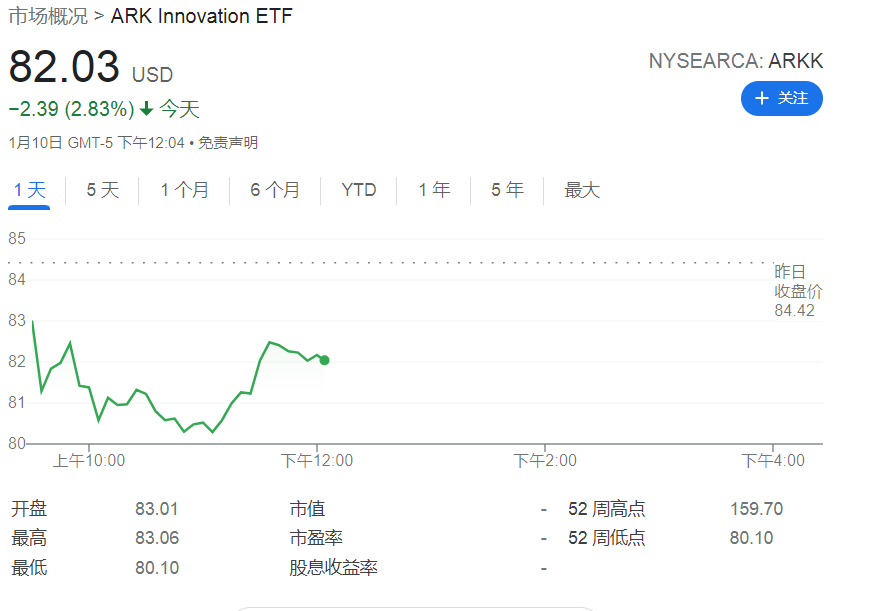Switch chart to YTD range
878x611 pixels.
(358, 190)
